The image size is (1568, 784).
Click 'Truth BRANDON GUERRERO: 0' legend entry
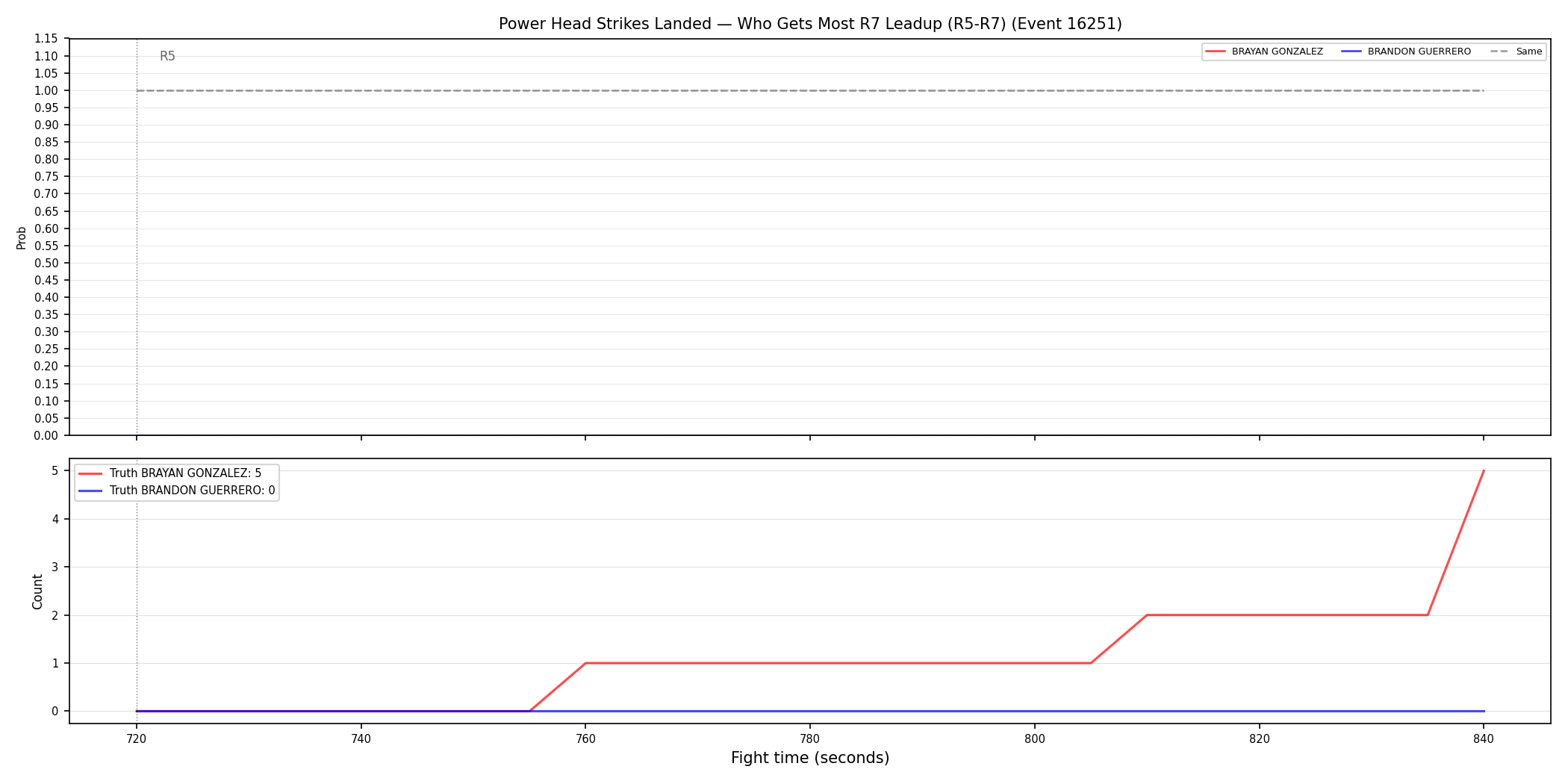pyautogui.click(x=177, y=491)
